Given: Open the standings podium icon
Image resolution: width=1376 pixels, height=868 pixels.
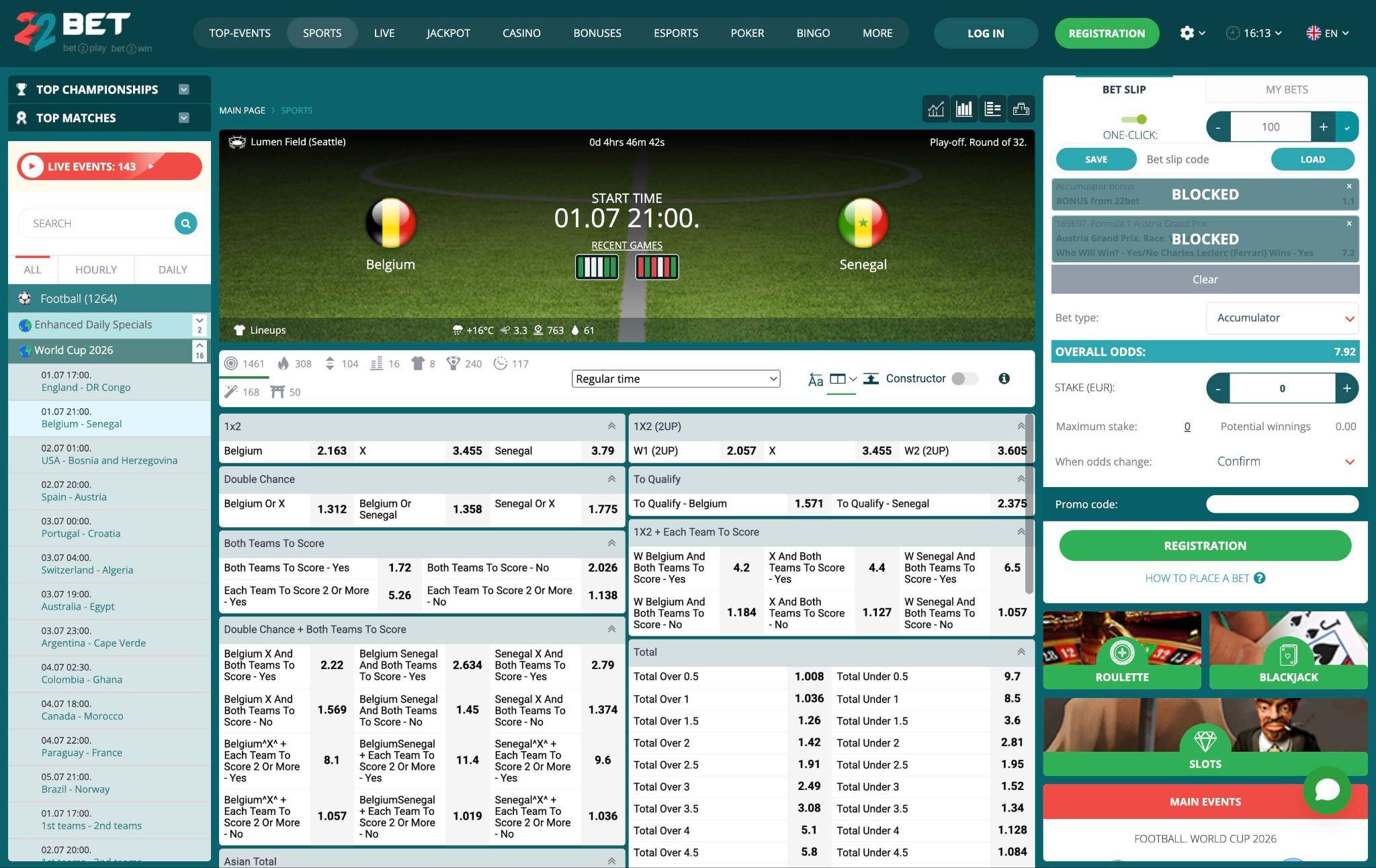Looking at the screenshot, I should coord(1021,109).
